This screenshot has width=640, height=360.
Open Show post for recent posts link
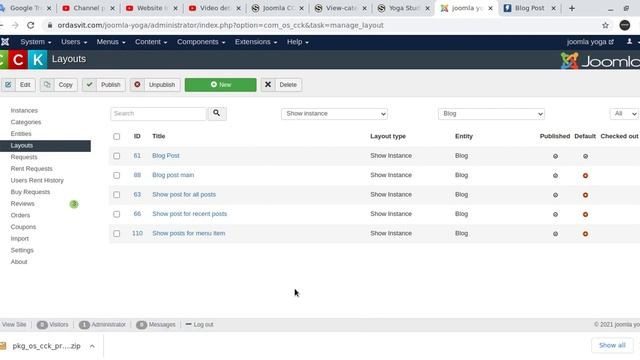click(189, 214)
